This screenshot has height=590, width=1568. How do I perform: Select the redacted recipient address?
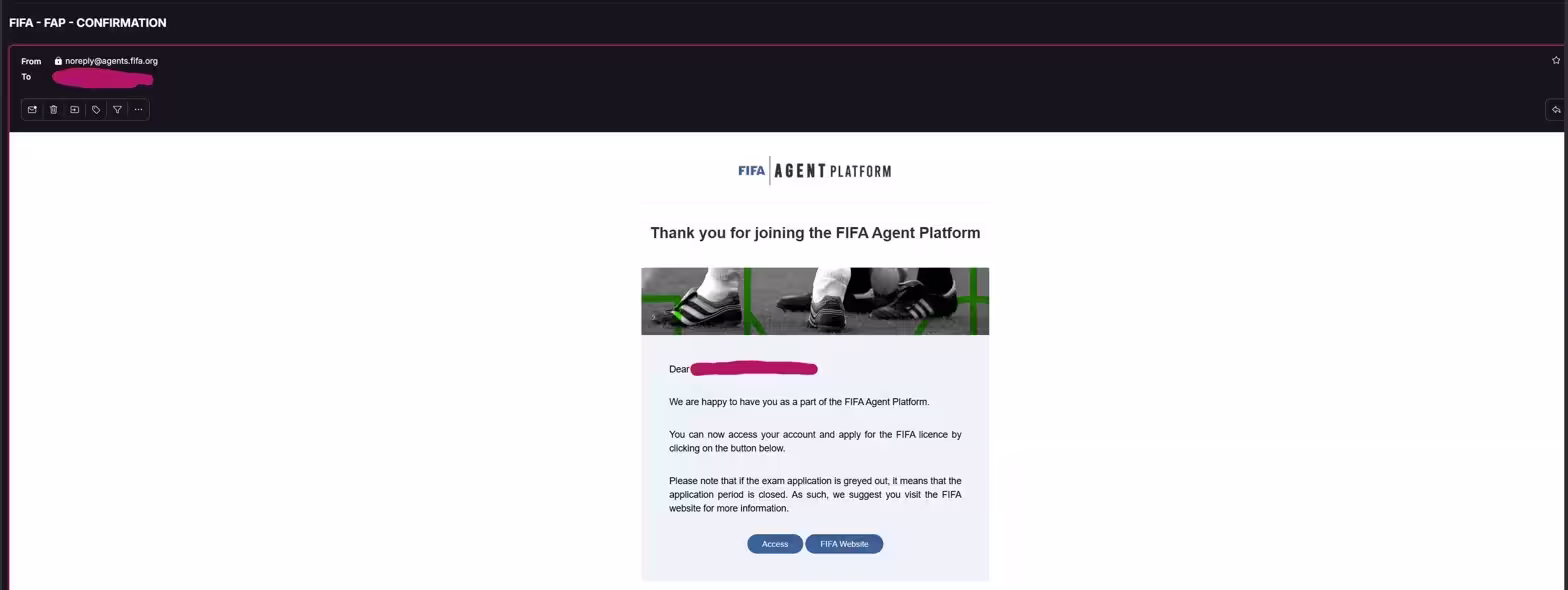coord(102,77)
